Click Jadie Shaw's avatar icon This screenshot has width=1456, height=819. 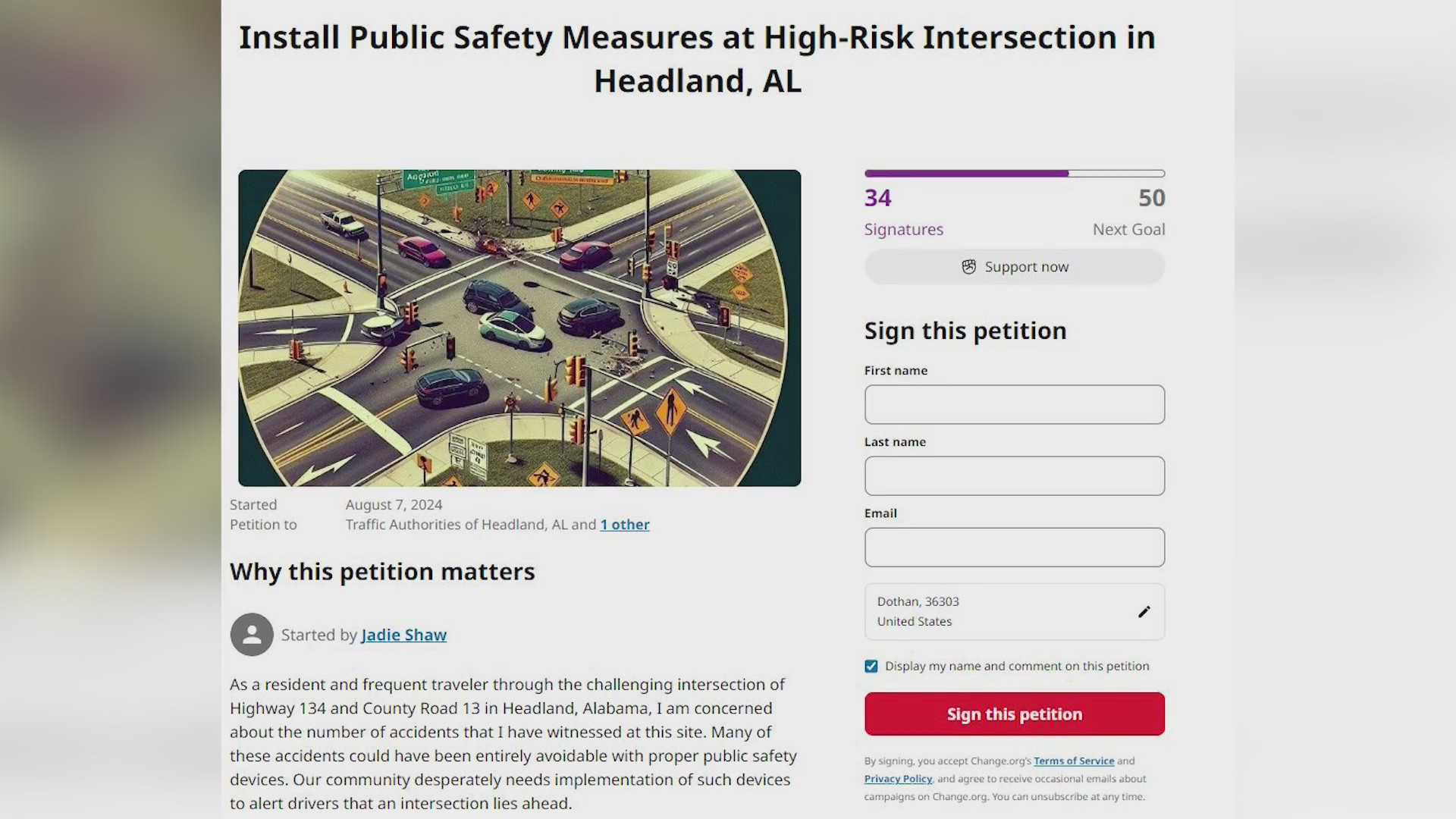[251, 635]
